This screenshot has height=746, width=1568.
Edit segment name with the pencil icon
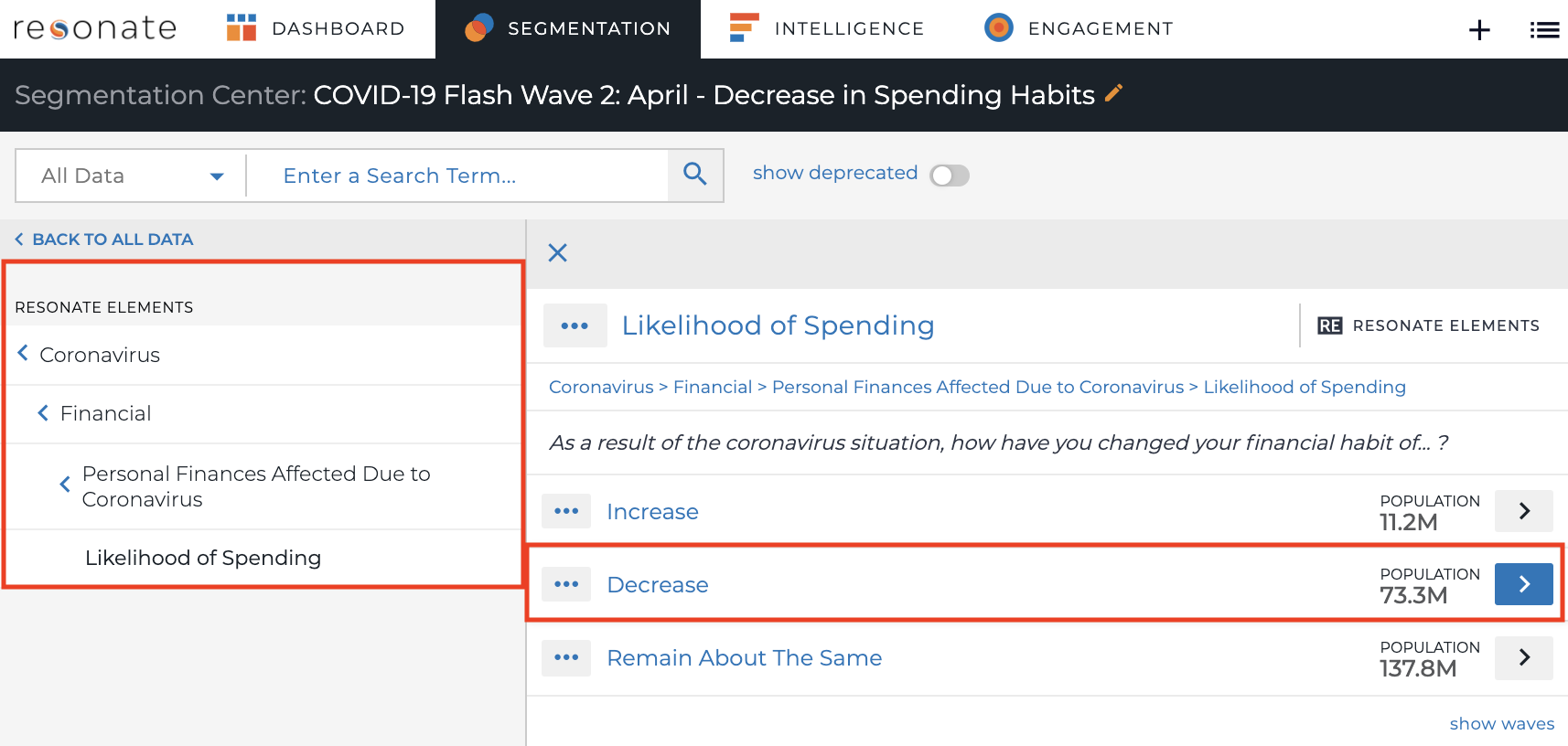[x=1113, y=92]
